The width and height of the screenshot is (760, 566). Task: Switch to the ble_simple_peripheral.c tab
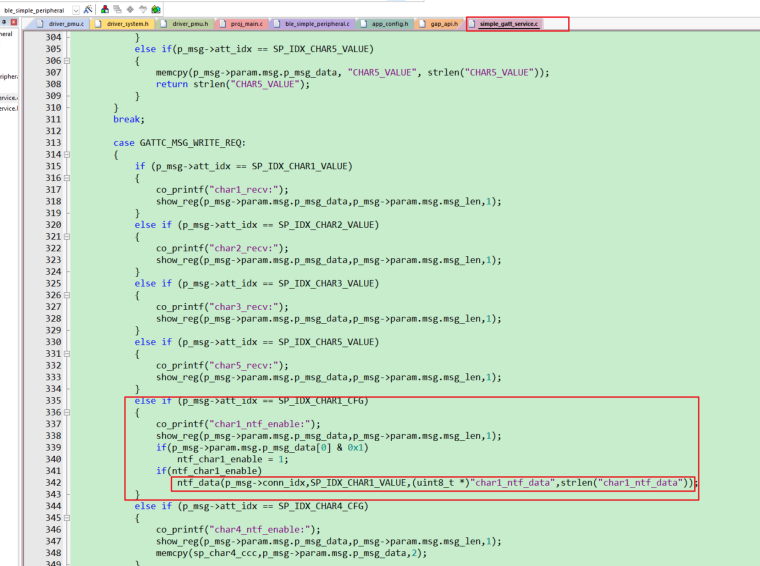point(312,24)
